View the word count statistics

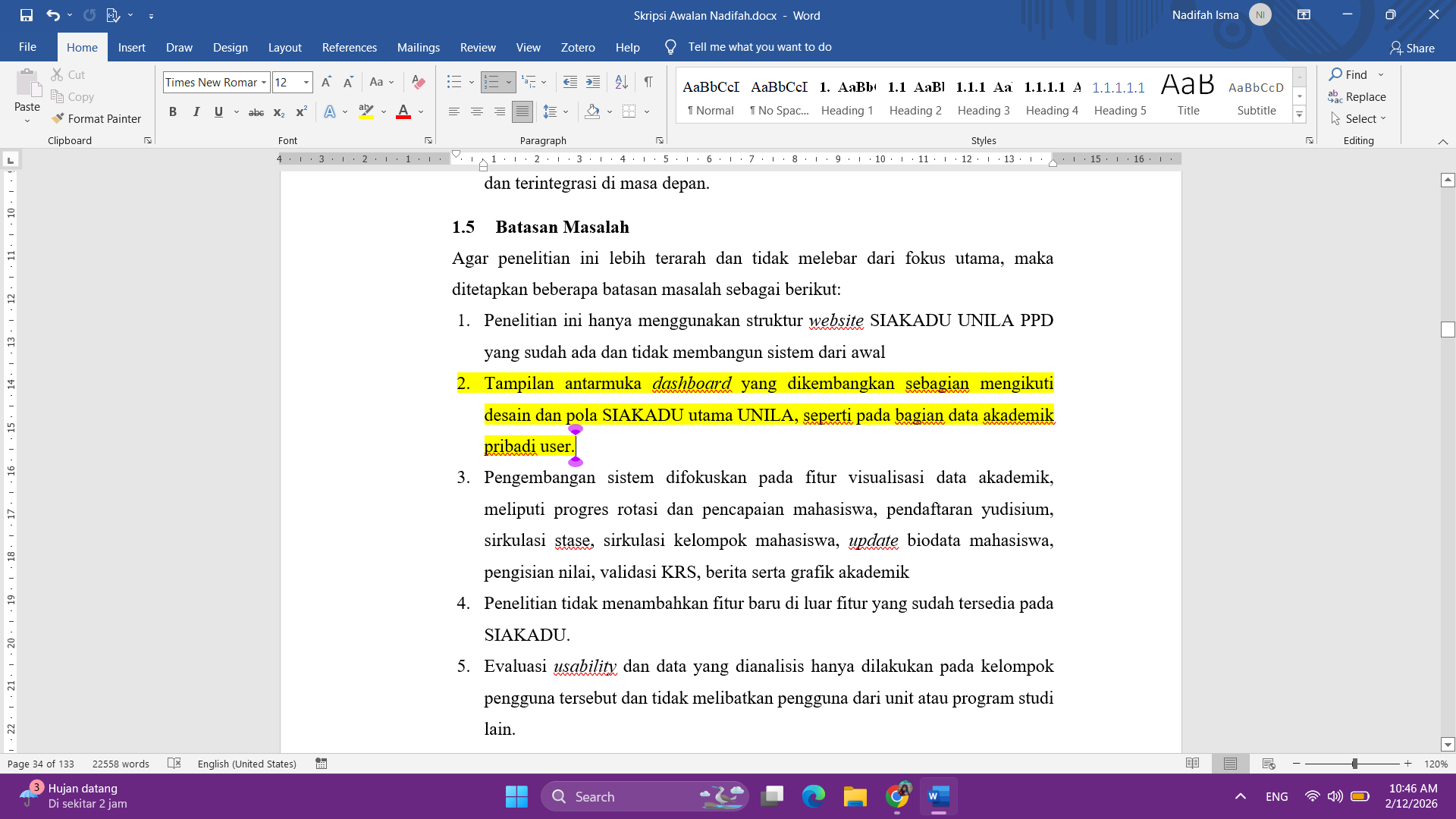tap(121, 764)
